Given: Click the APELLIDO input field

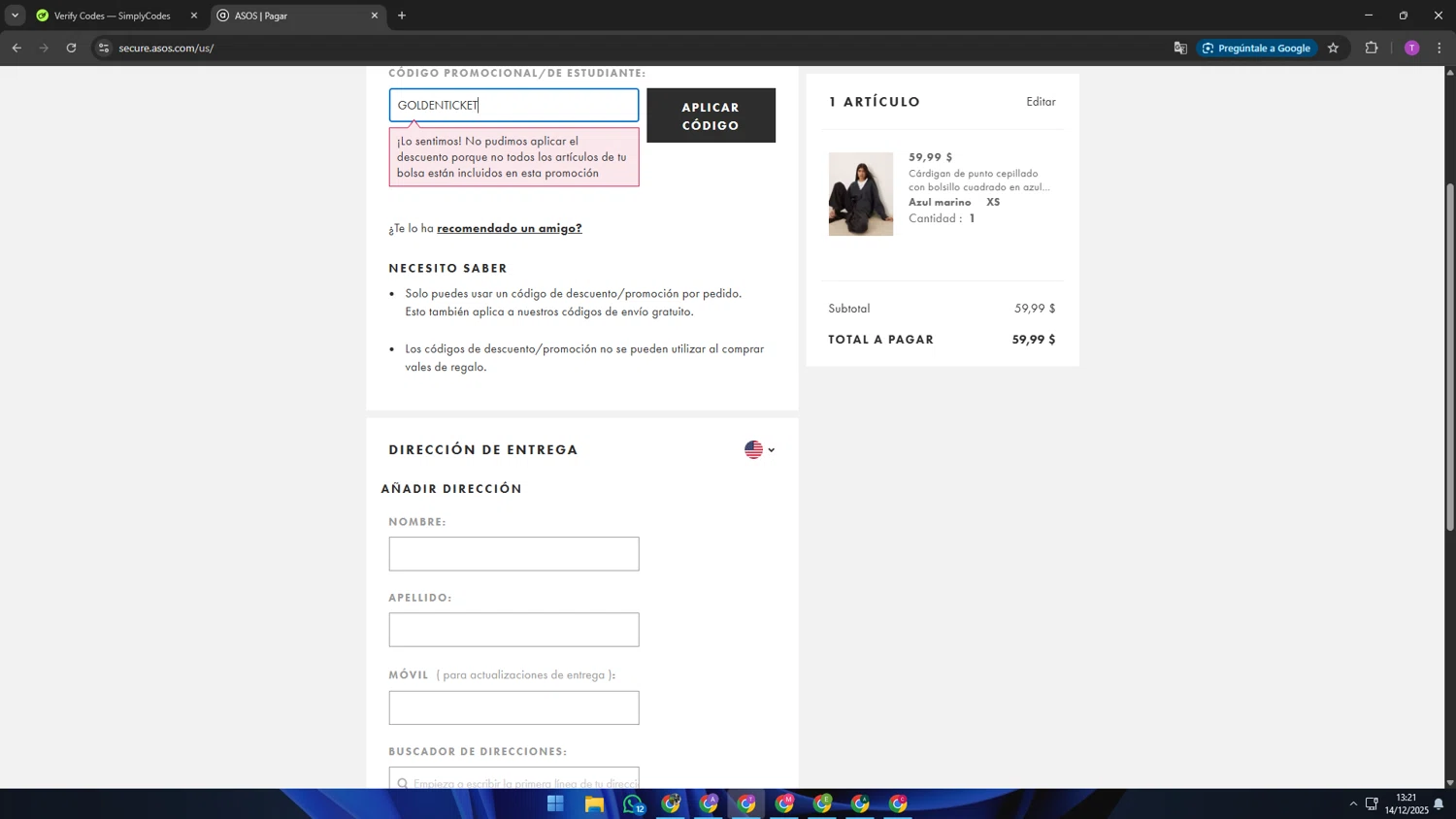Looking at the screenshot, I should 513,630.
